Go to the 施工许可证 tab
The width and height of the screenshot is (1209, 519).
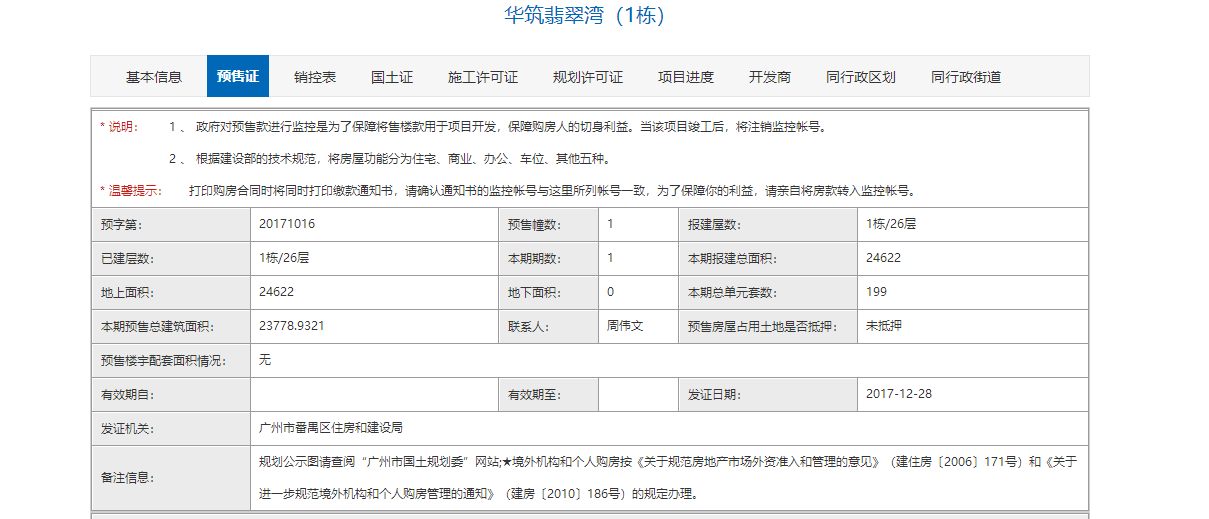click(483, 77)
